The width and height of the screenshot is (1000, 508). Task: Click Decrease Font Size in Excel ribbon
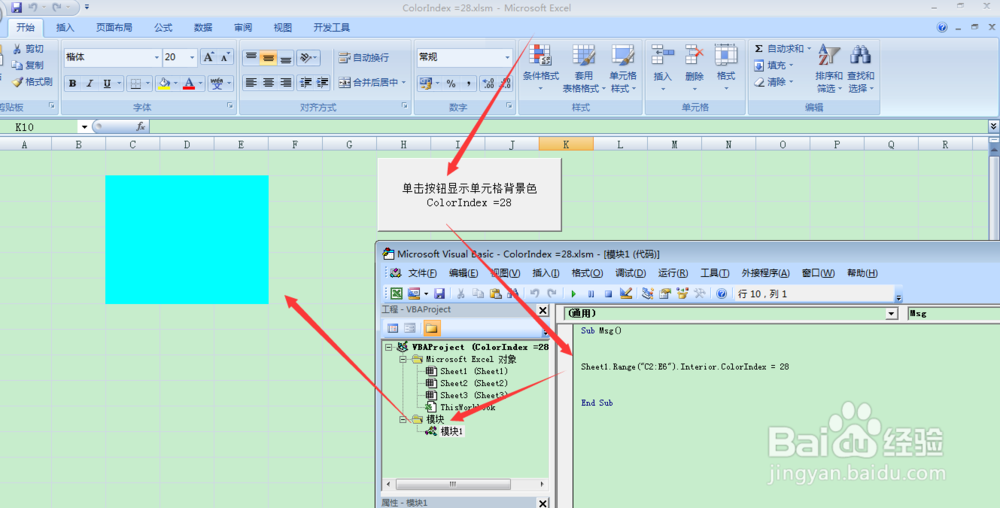(x=225, y=57)
